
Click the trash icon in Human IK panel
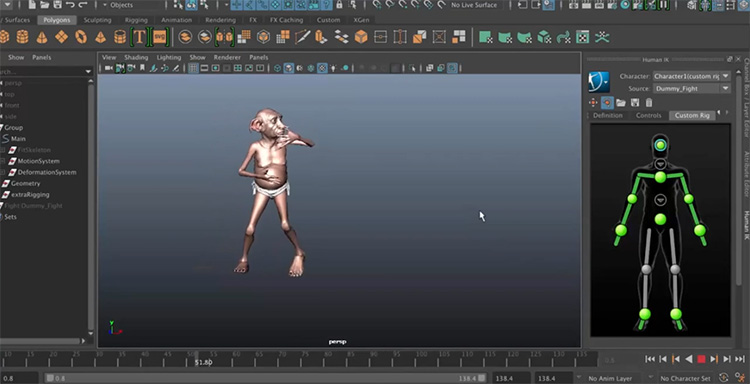point(649,102)
